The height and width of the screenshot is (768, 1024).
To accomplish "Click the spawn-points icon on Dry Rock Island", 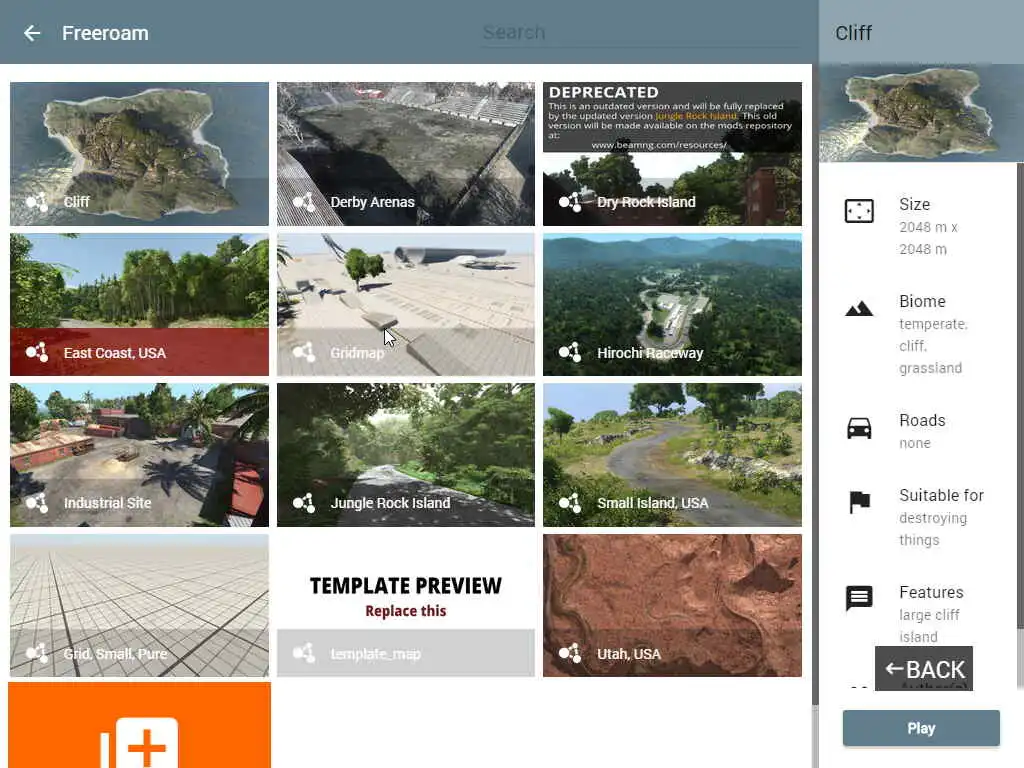I will click(570, 202).
